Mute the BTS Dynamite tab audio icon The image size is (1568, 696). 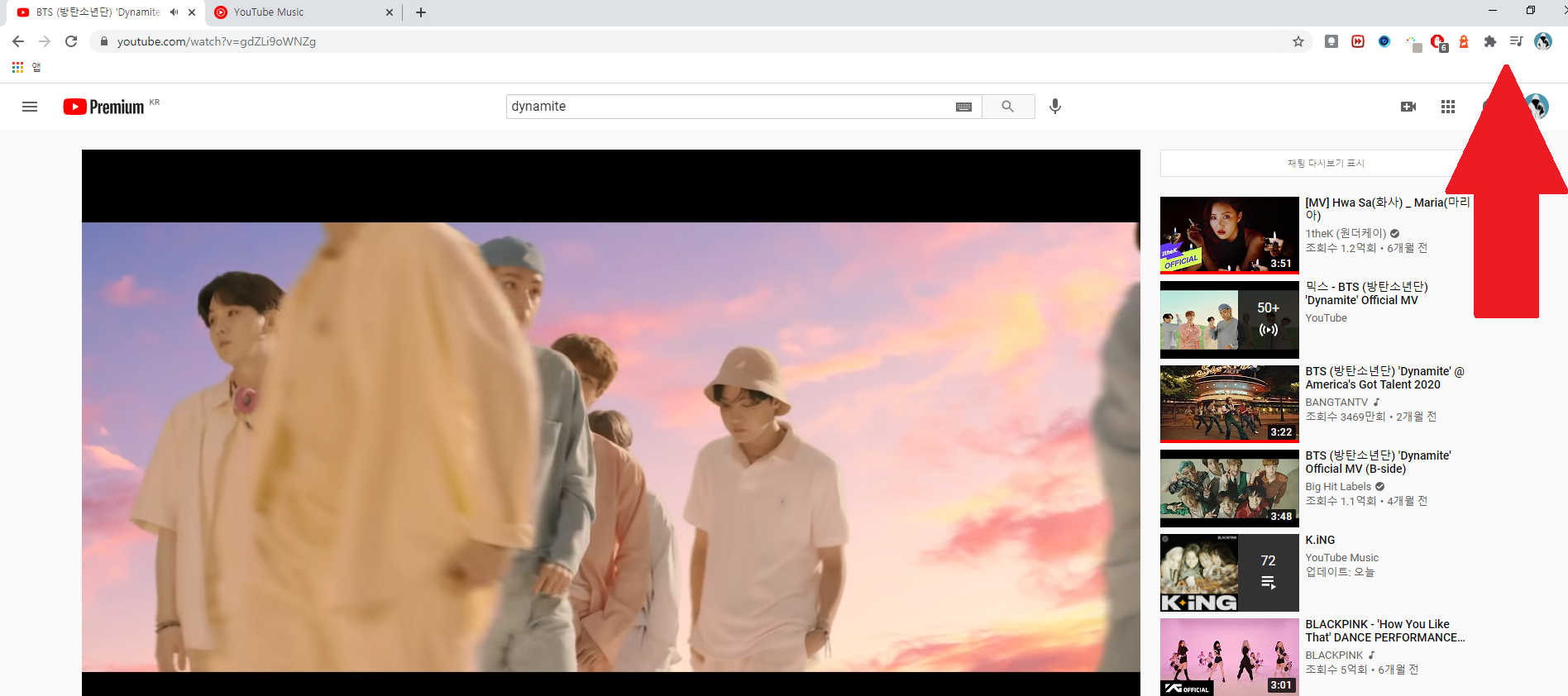click(x=174, y=12)
